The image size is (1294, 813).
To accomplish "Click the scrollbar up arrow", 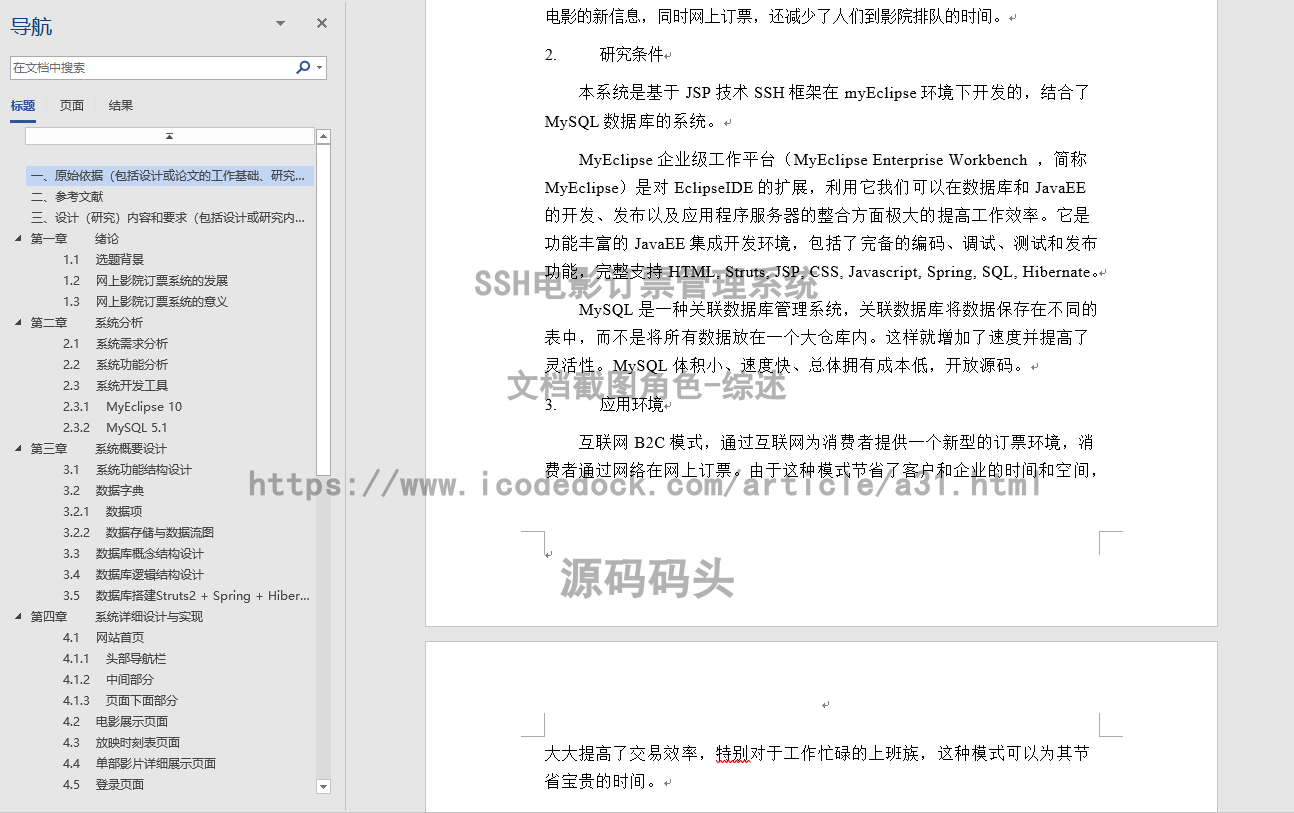I will point(323,135).
